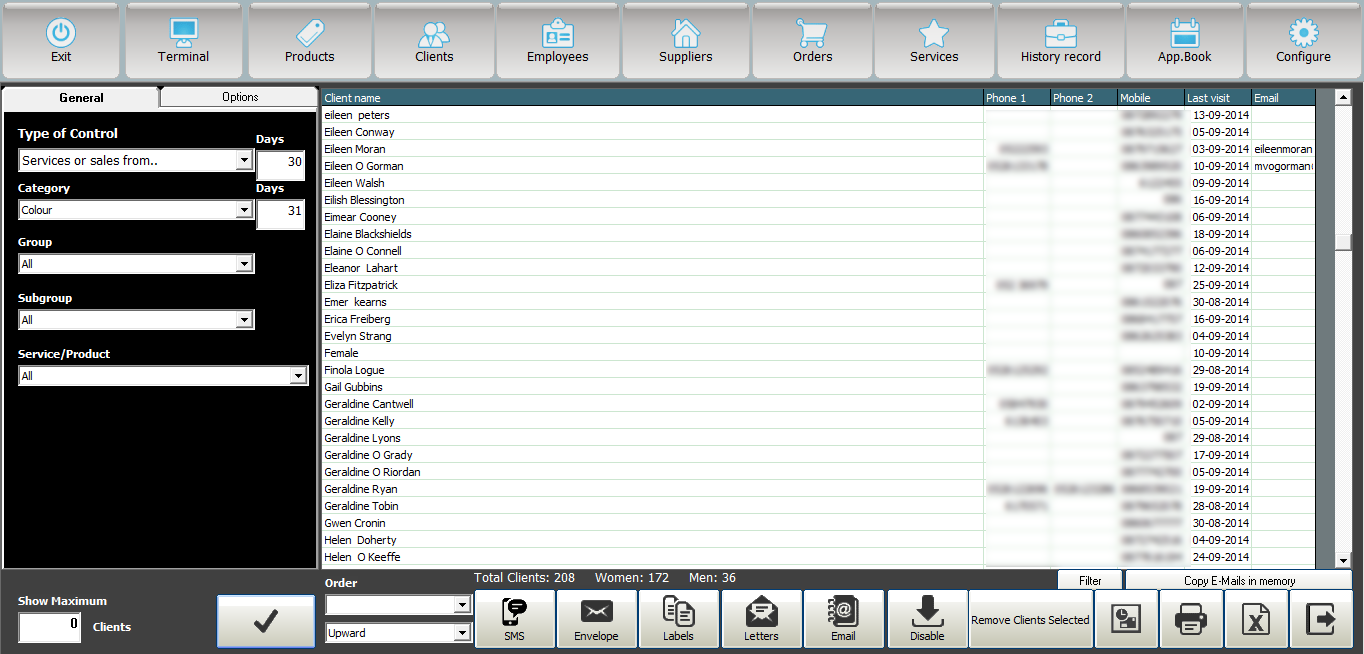Select the General tab
1364x654 pixels.
(81, 98)
